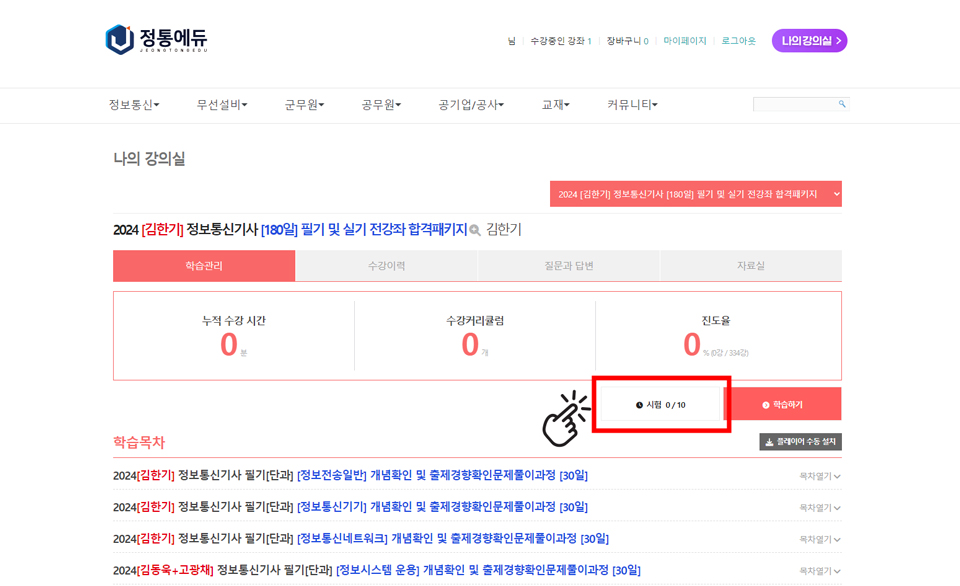
Task: Click the magnifier icon in the search box
Action: (842, 104)
